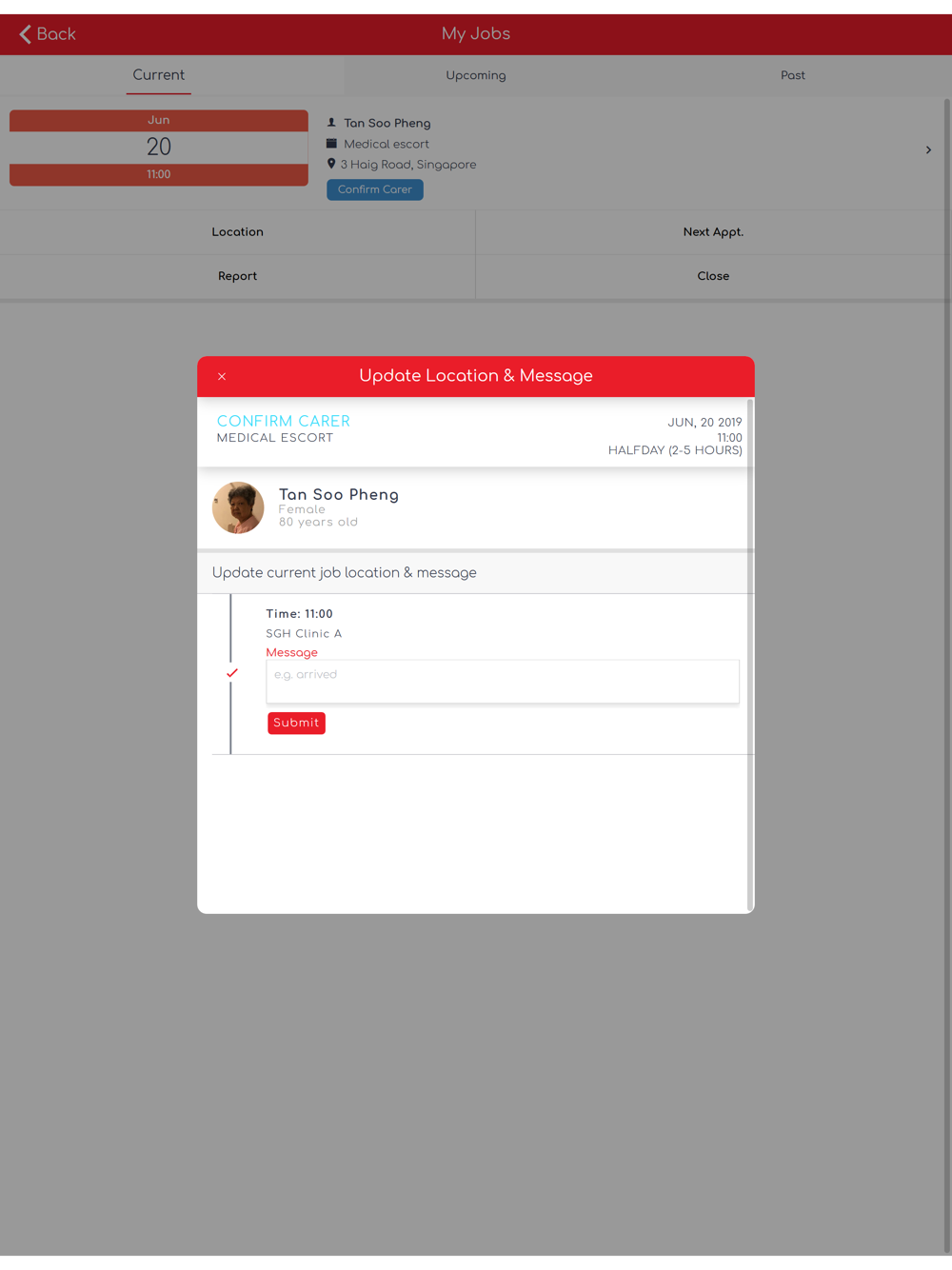Close the Update Location & Message dialog
Screen dimensions: 952x1270
tap(222, 377)
